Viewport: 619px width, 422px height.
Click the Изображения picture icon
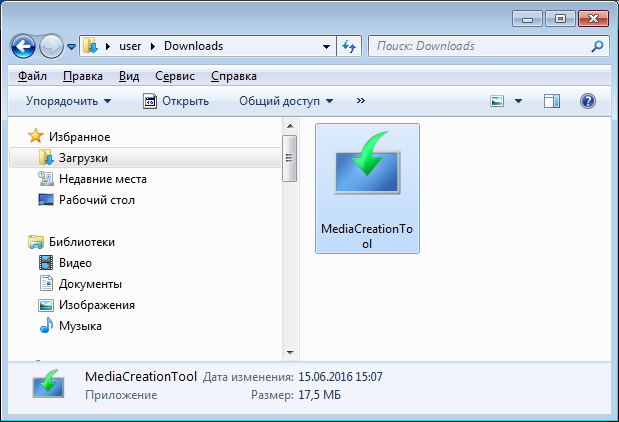pos(46,305)
